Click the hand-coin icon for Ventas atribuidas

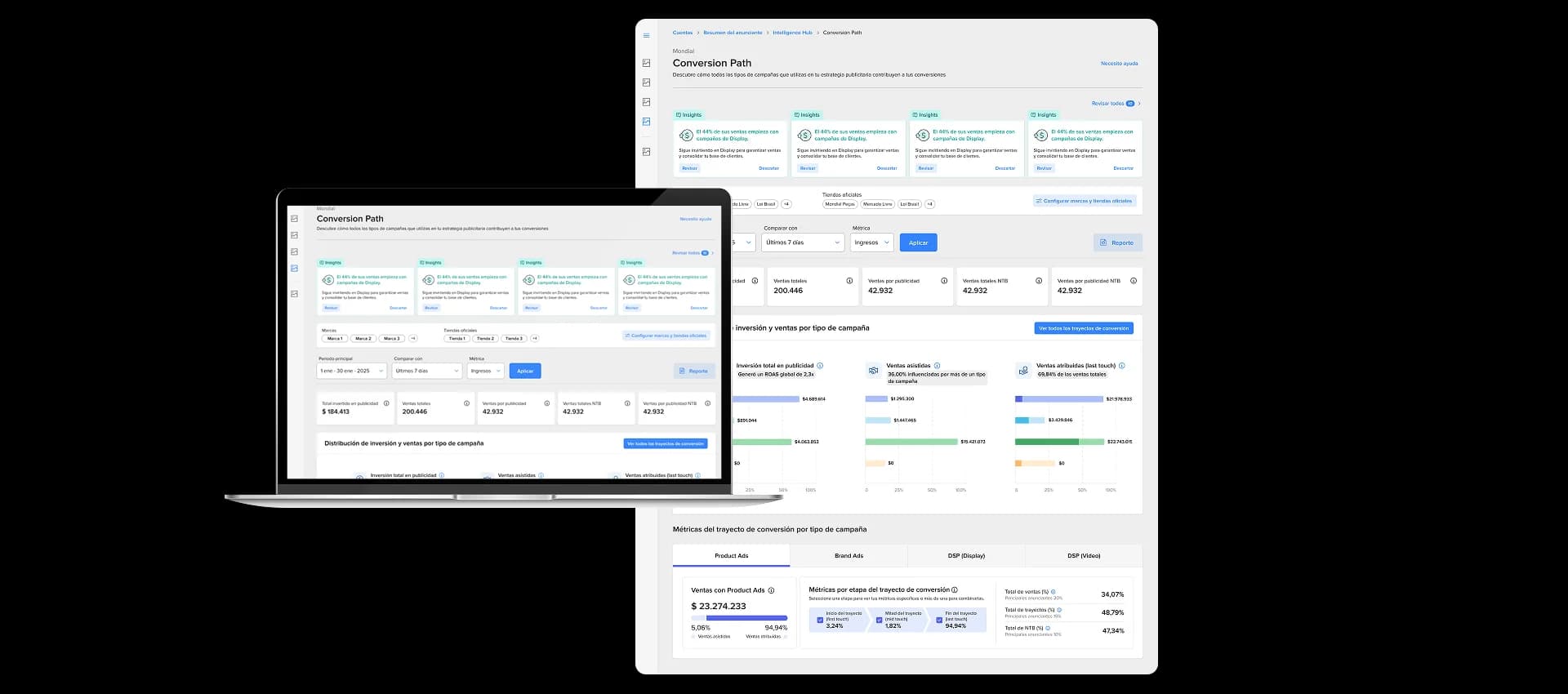click(x=1022, y=371)
